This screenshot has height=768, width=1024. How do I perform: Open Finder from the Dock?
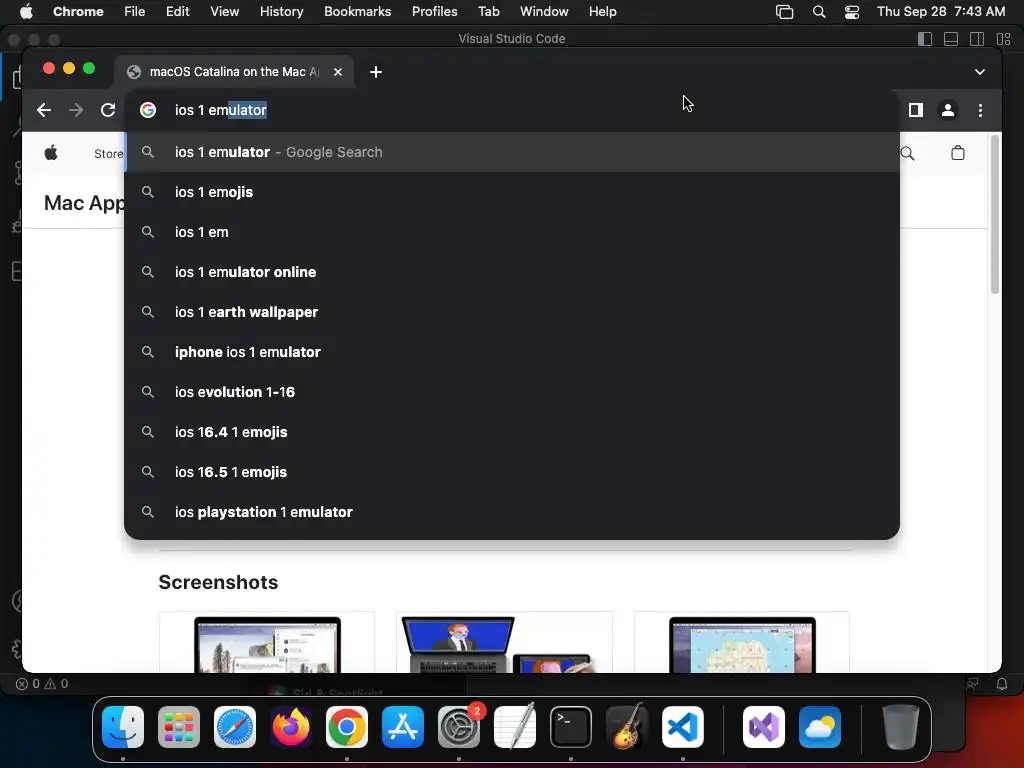pyautogui.click(x=123, y=727)
